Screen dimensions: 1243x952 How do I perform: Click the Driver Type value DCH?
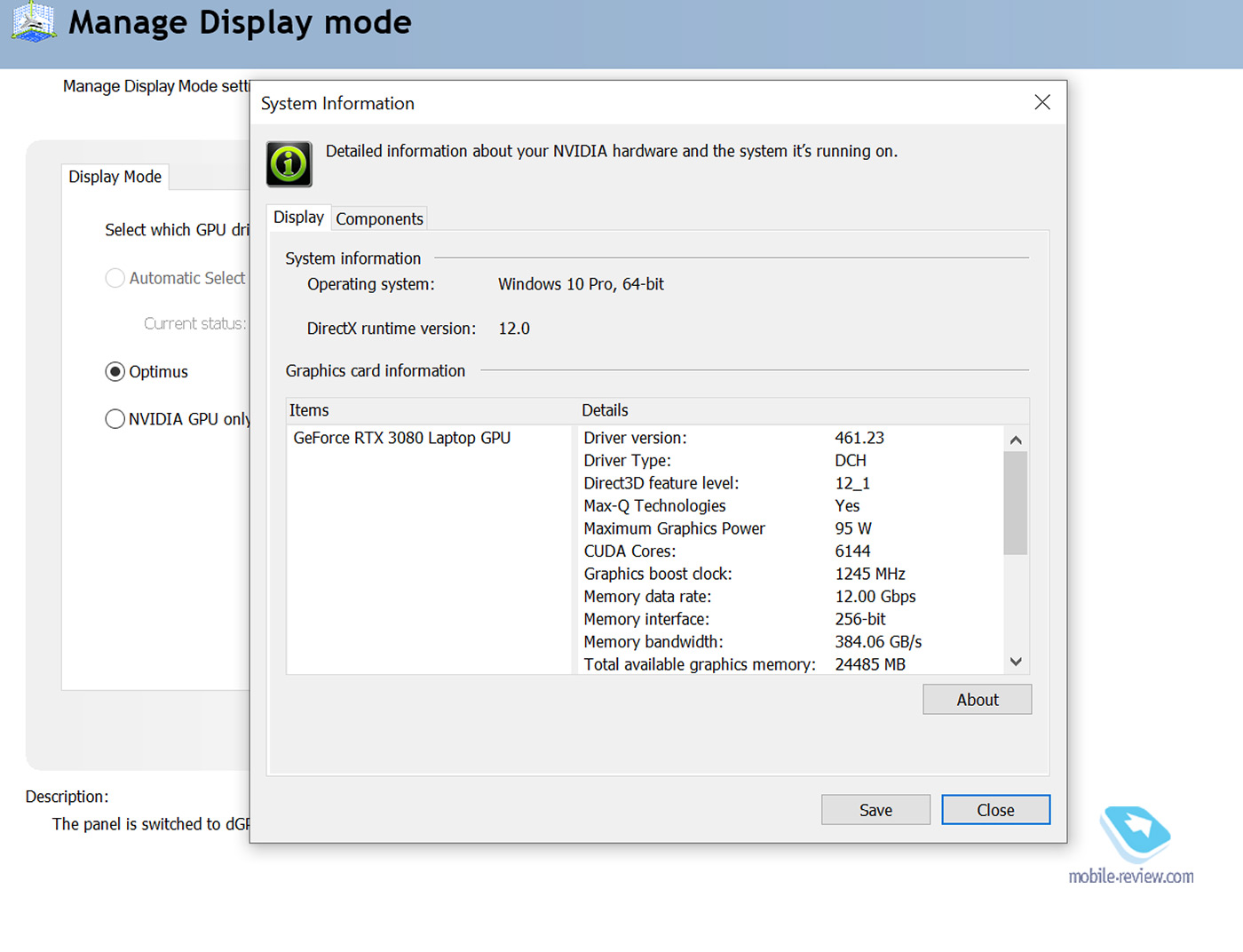851,460
